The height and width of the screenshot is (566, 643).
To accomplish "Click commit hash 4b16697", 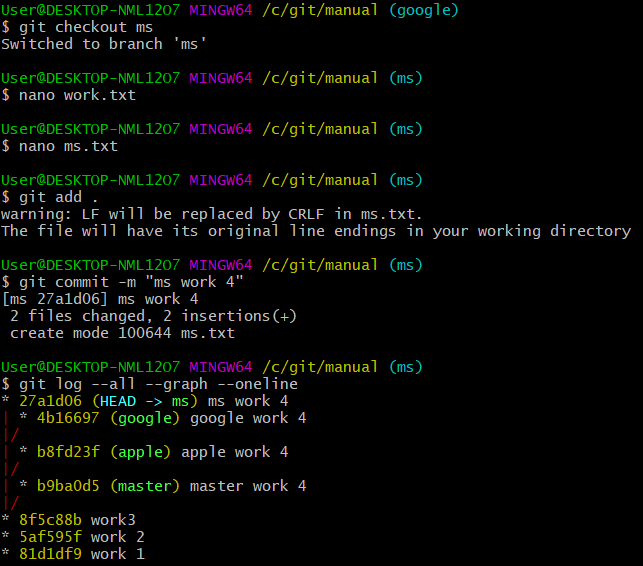I will (x=68, y=418).
